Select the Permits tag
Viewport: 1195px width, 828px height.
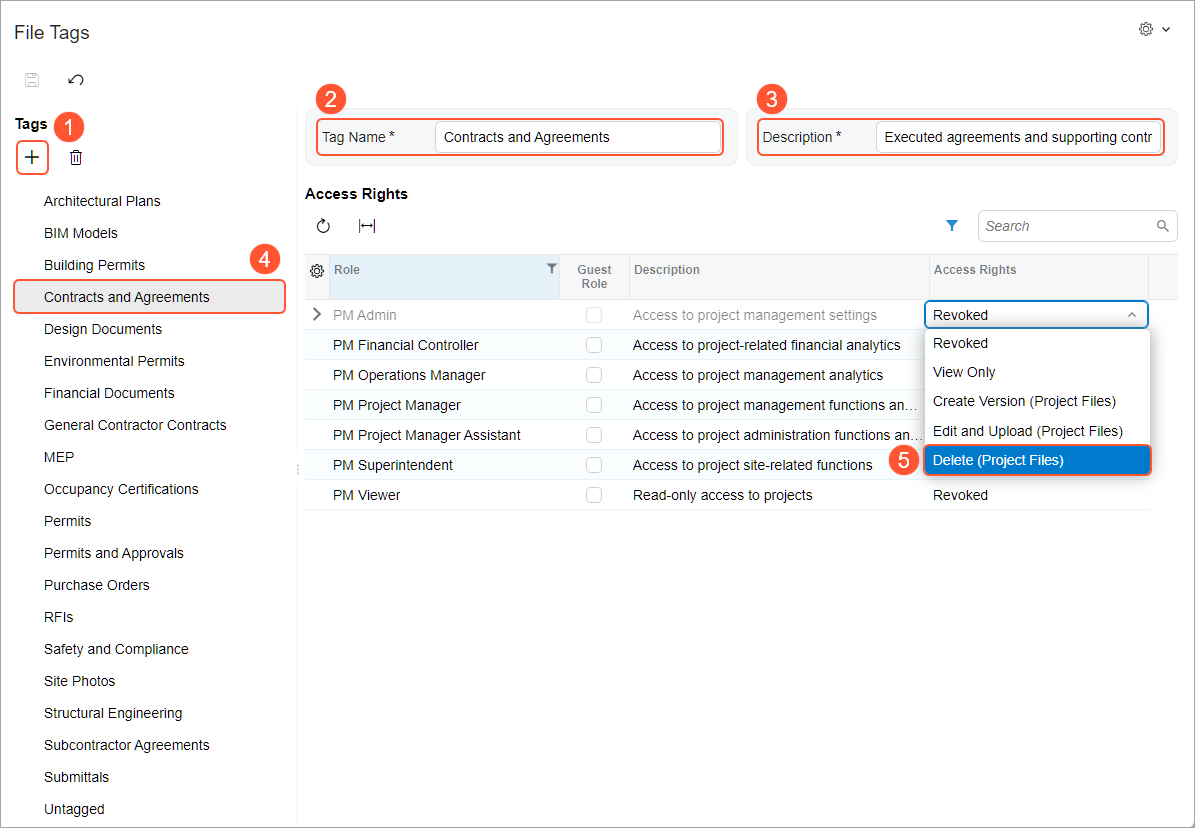[x=67, y=522]
